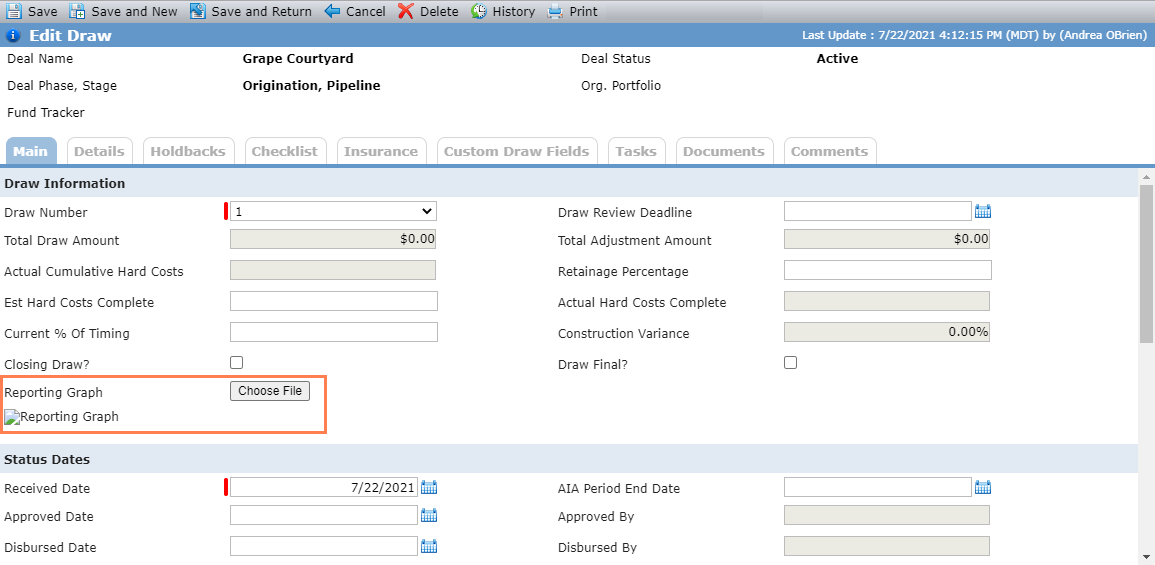Click the info icon beside Edit Draw
1155x565 pixels.
click(13, 35)
